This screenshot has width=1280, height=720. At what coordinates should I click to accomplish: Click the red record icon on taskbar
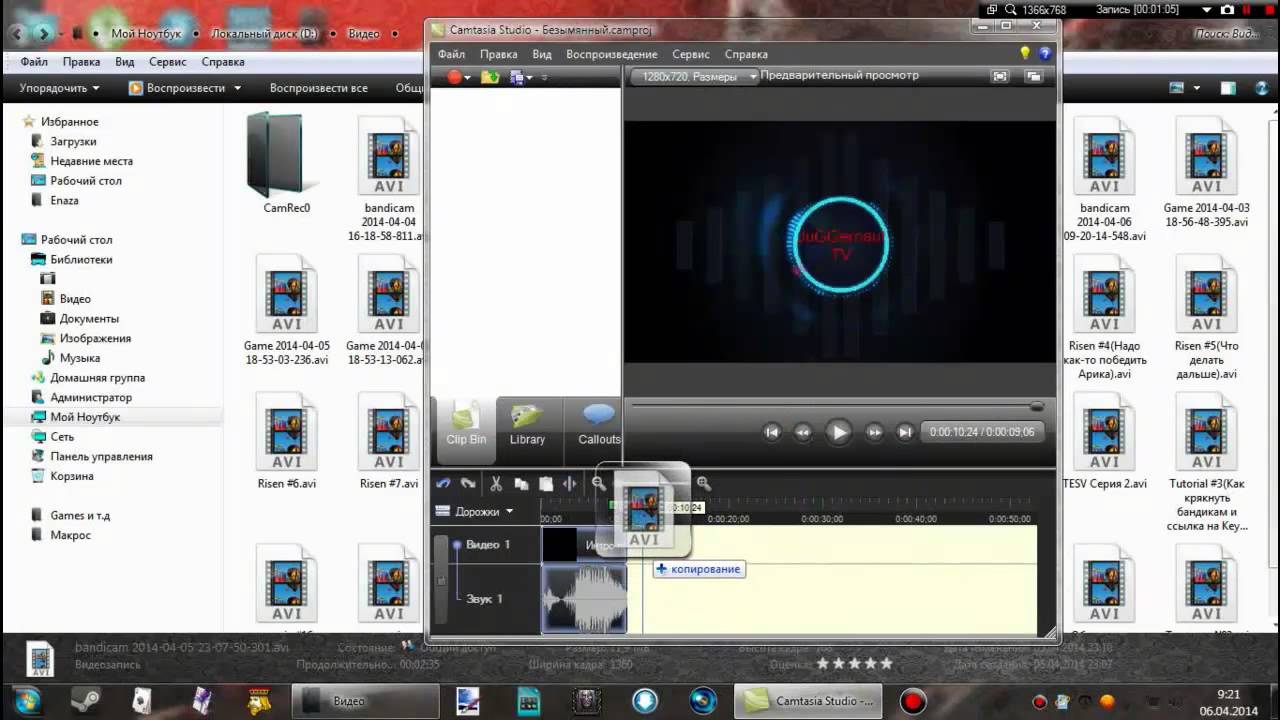click(x=912, y=701)
